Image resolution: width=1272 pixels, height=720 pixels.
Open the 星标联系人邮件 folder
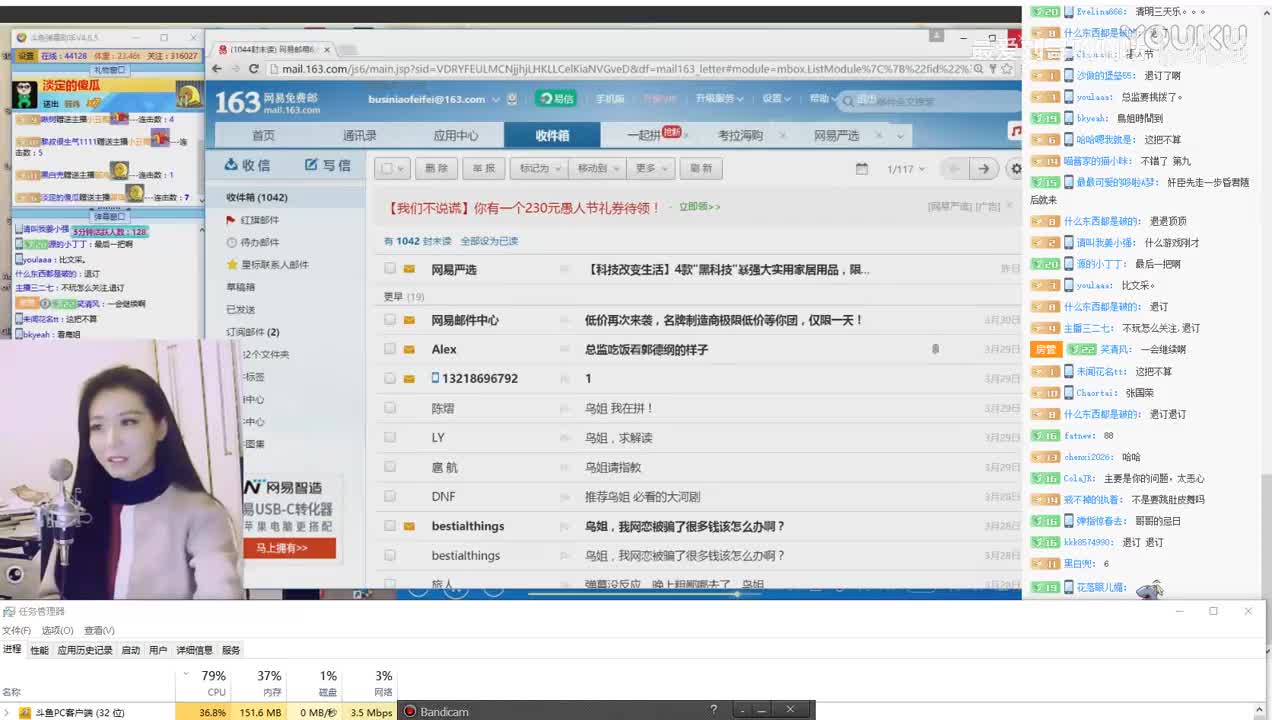(x=274, y=265)
